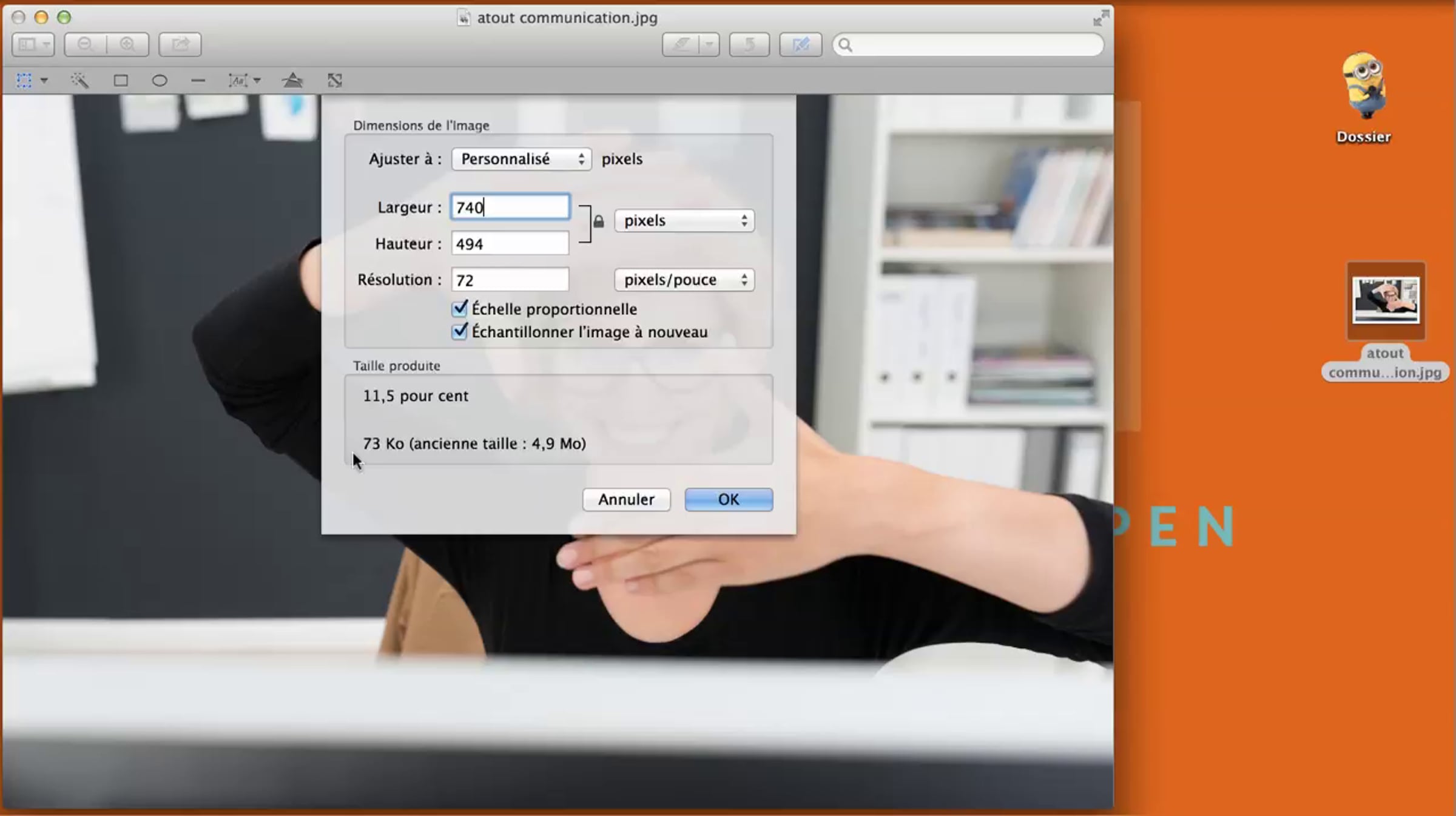This screenshot has width=1456, height=816.
Task: Toggle the edit toolbar pencil button
Action: point(800,44)
